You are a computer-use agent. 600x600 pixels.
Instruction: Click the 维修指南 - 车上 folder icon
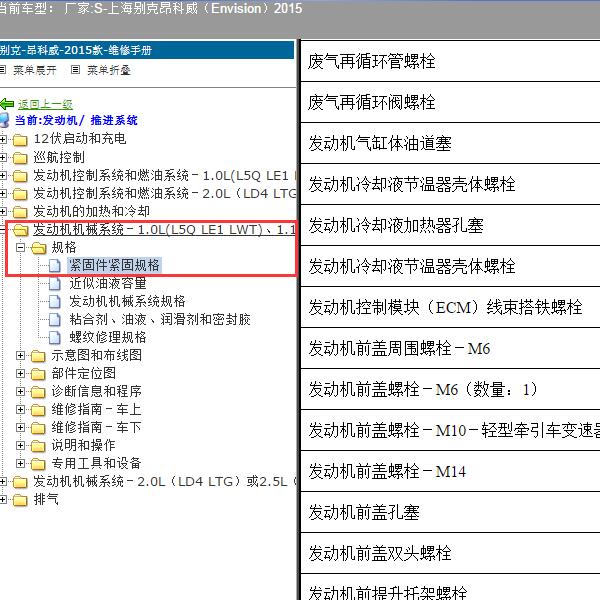[38, 410]
